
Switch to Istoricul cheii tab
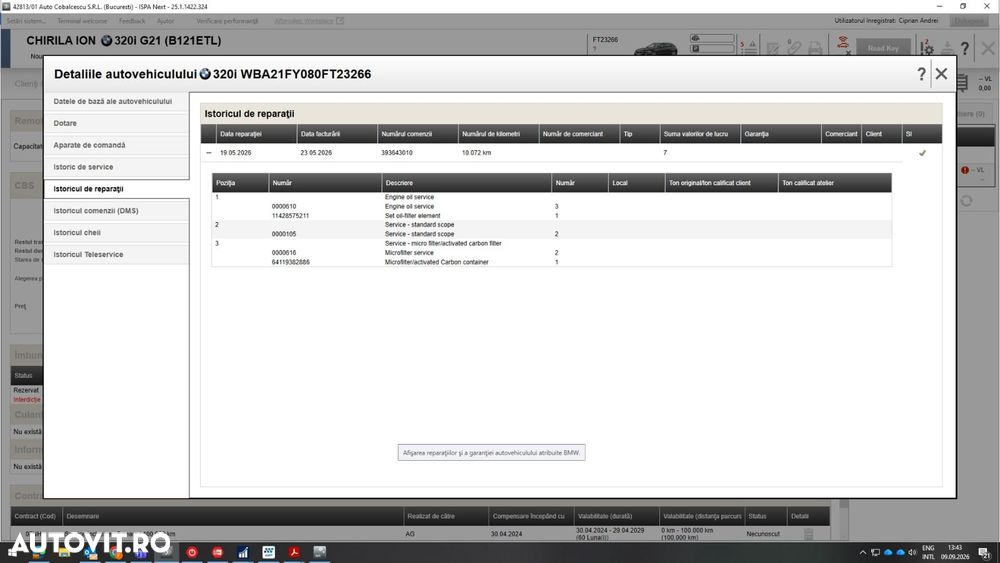pos(116,233)
